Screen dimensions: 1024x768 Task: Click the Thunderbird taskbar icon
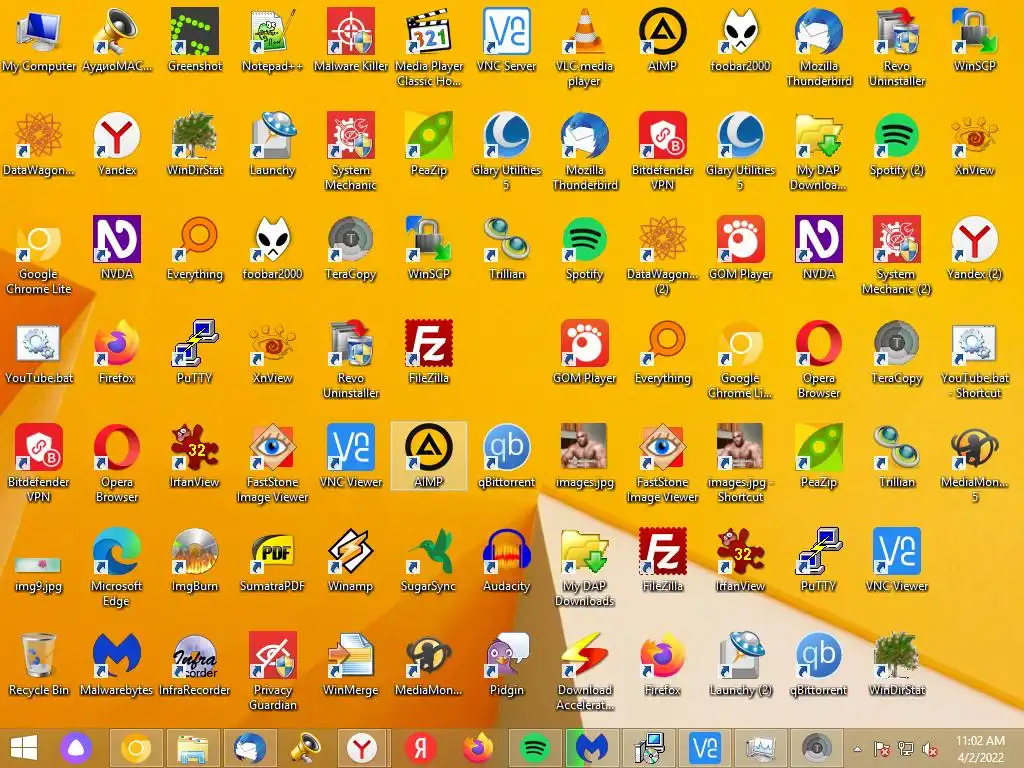point(249,748)
